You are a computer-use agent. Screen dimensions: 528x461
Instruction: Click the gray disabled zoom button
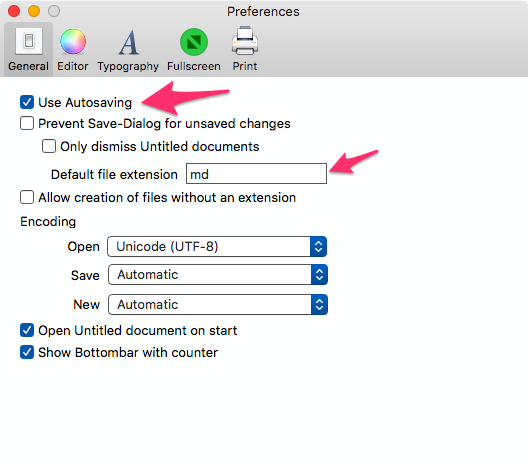click(x=54, y=11)
